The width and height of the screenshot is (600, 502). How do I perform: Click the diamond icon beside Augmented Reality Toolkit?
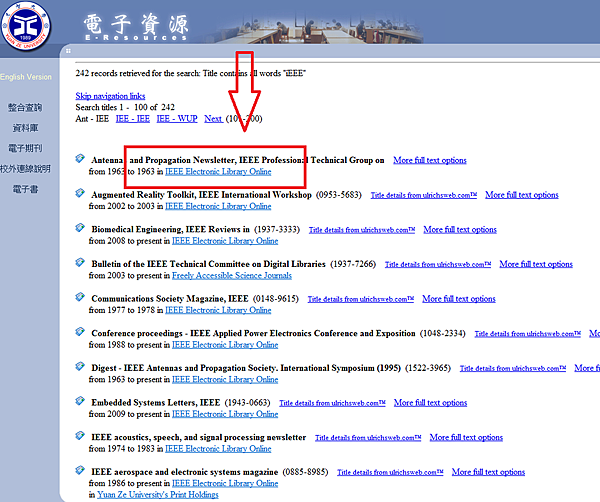tap(80, 193)
